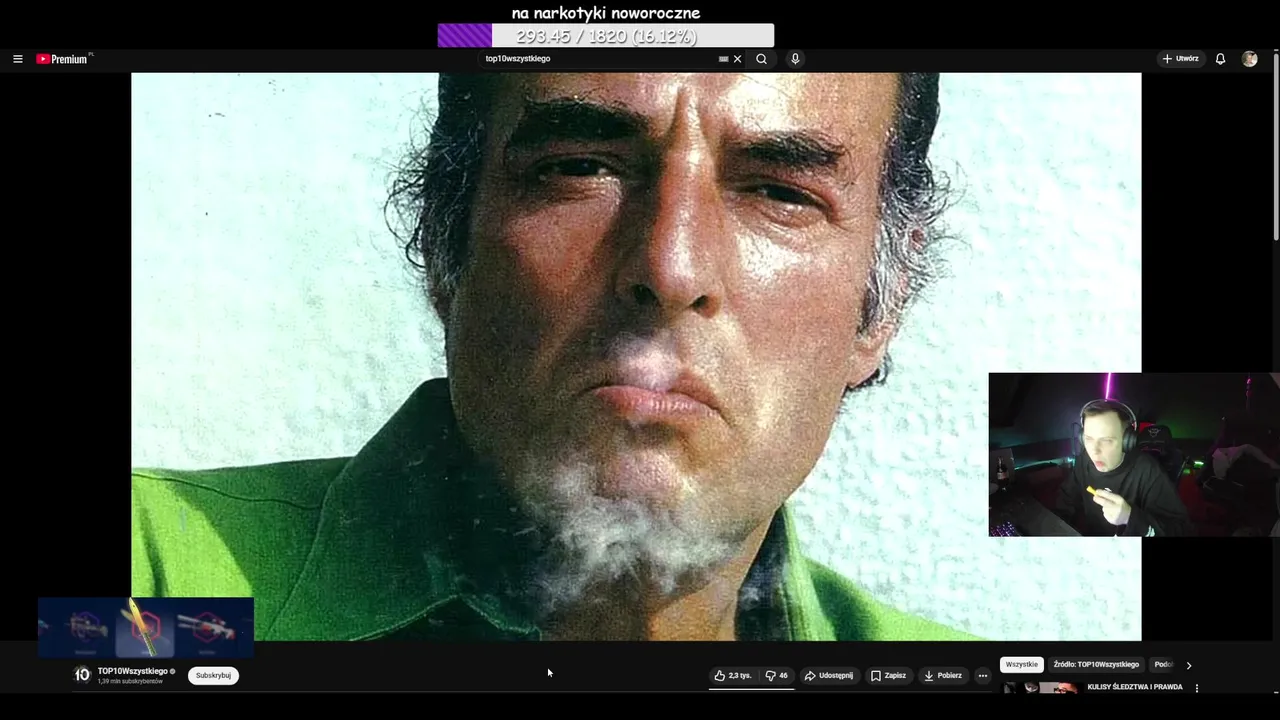This screenshot has width=1280, height=720.
Task: Open TOP10Wszystkiego channel avatar
Action: (82, 675)
